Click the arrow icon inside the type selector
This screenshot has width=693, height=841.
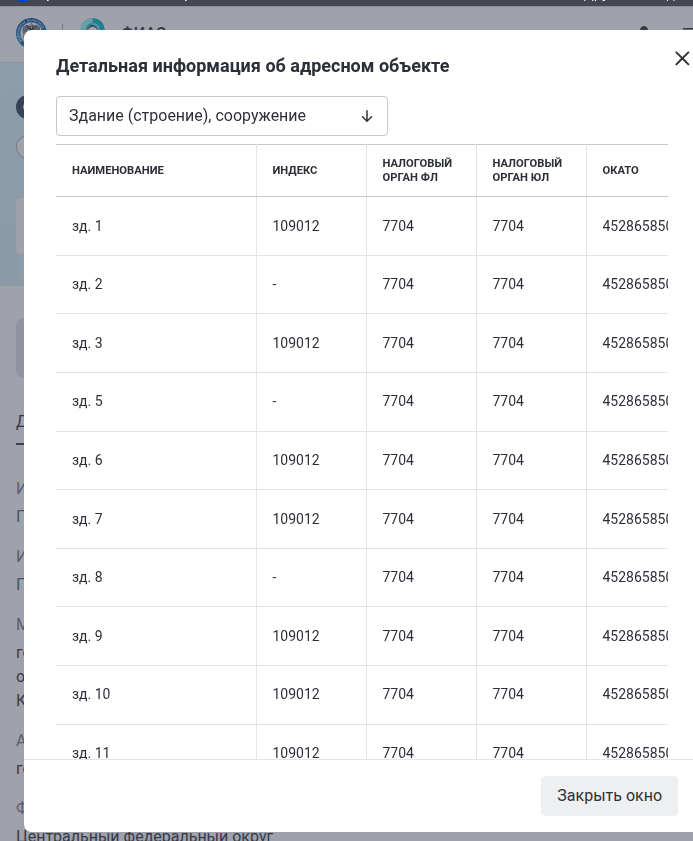pos(366,116)
